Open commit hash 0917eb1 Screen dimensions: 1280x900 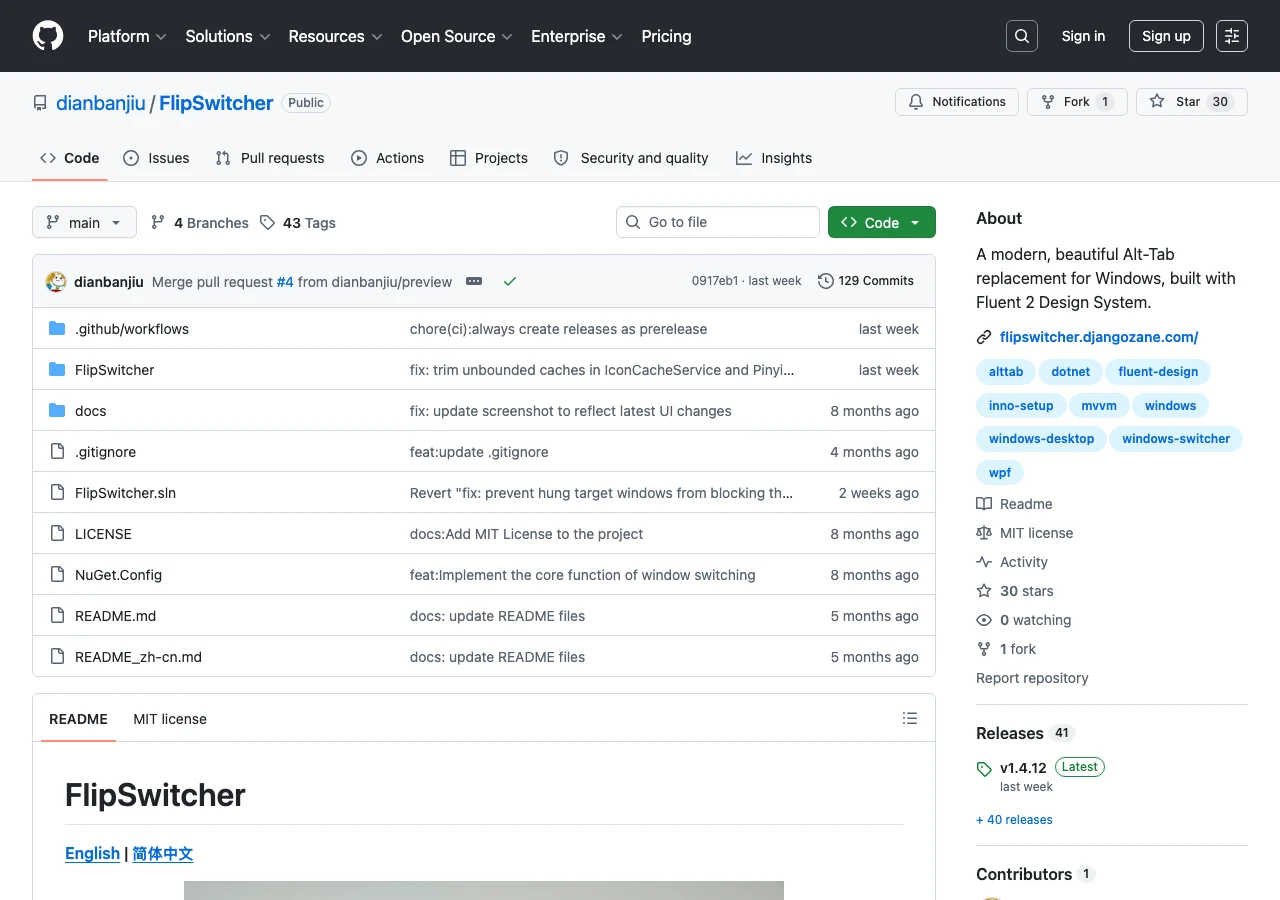(715, 281)
